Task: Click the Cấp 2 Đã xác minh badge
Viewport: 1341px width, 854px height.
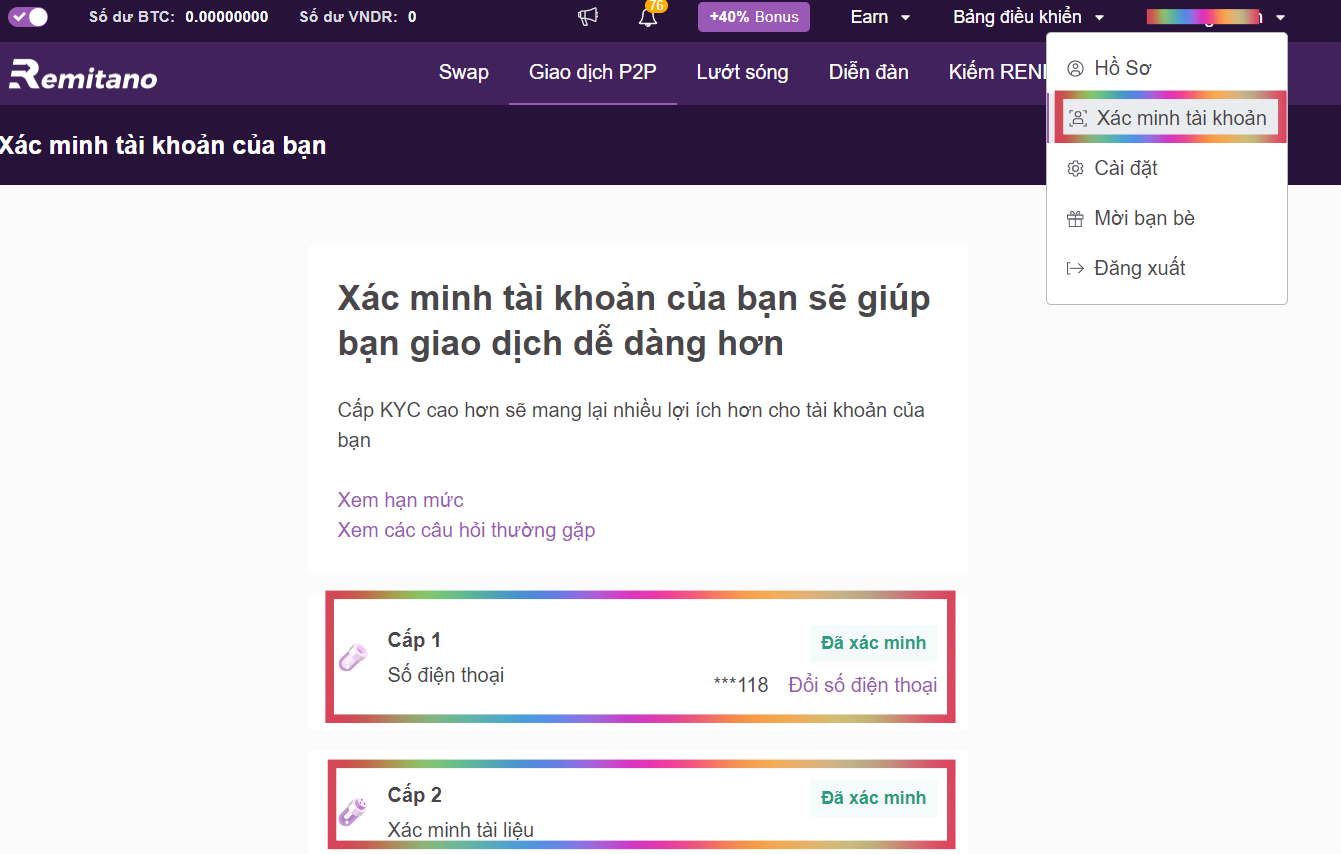Action: click(x=874, y=798)
